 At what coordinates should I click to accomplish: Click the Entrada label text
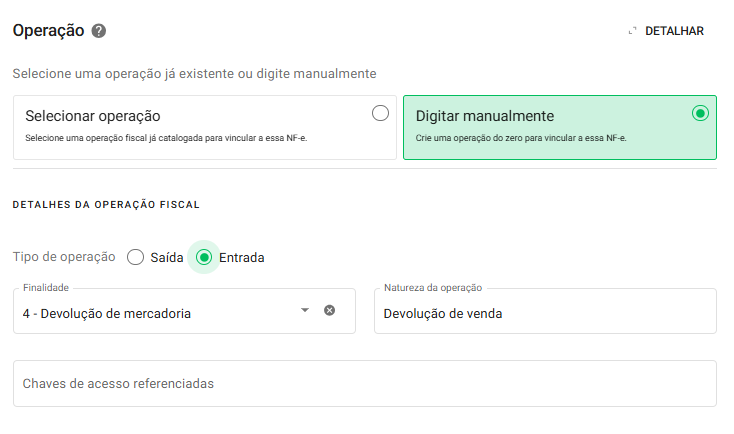click(242, 258)
